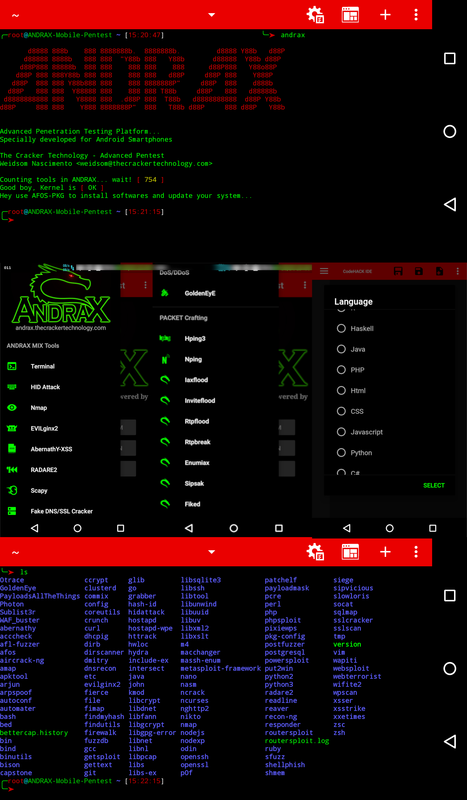Viewport: 467px width, 800px height.
Task: Open window layout icon in ls listing terminal
Action: 350,552
